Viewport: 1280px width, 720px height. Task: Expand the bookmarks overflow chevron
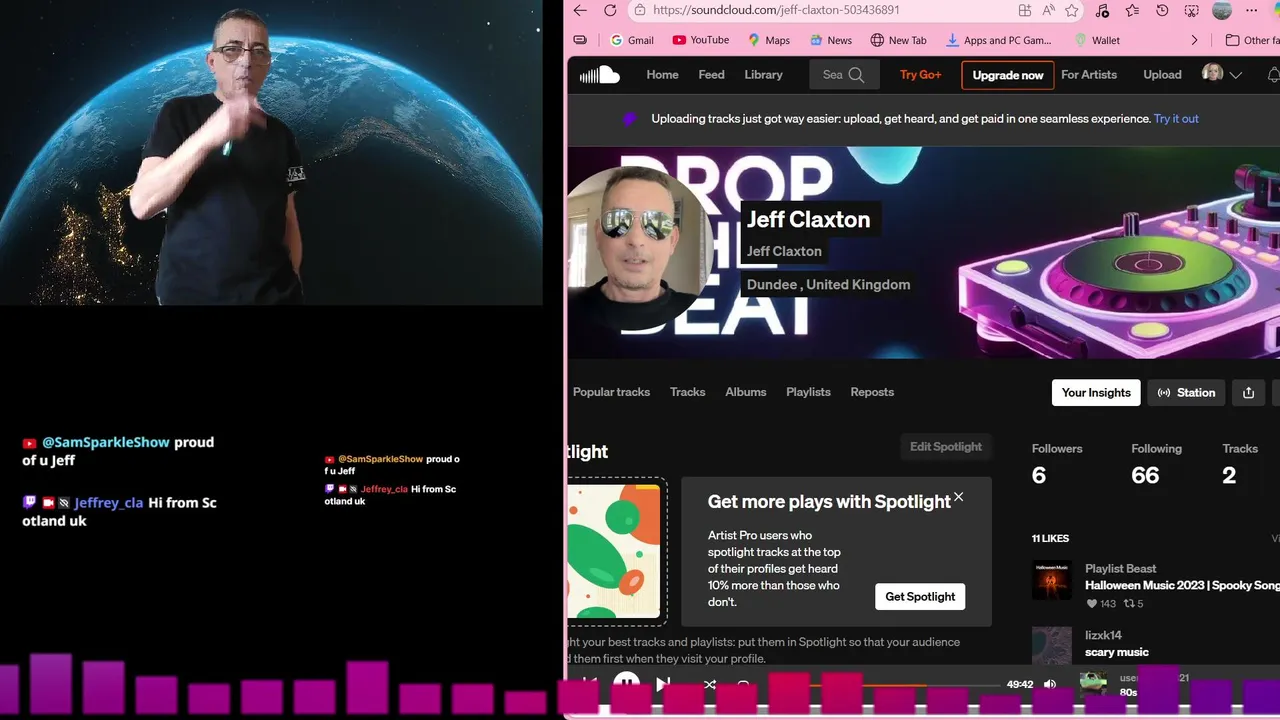pyautogui.click(x=1194, y=40)
